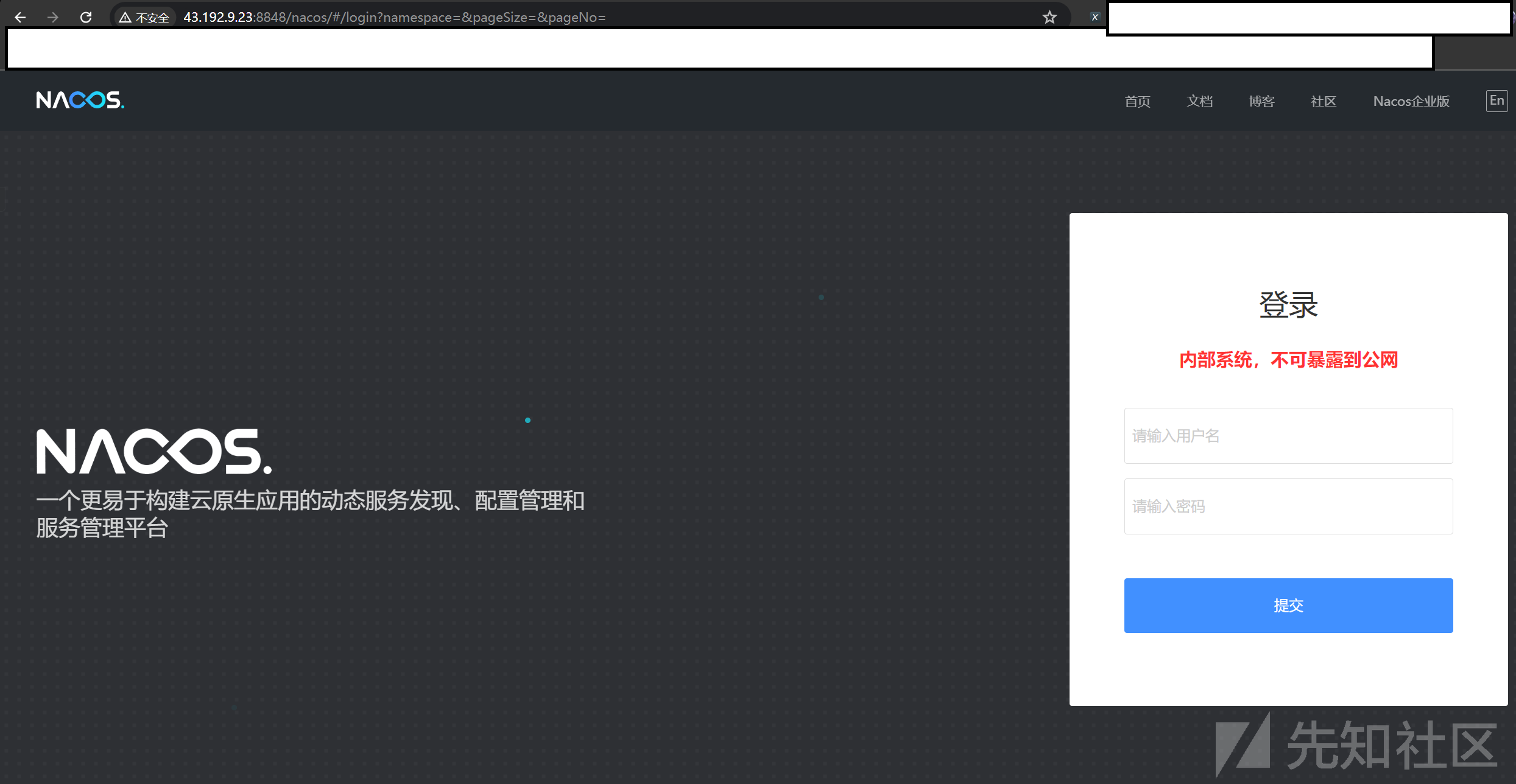This screenshot has height=784, width=1516.
Task: Click the red 内部系统，不可暴露到公网 warning text
Action: point(1288,360)
